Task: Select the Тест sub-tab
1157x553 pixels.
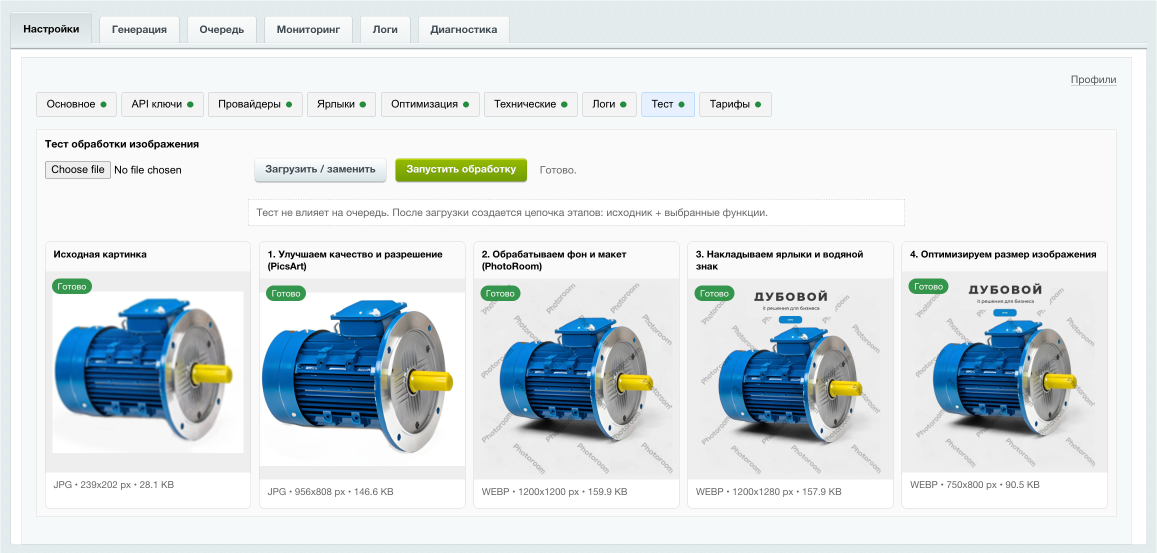Action: pyautogui.click(x=668, y=104)
